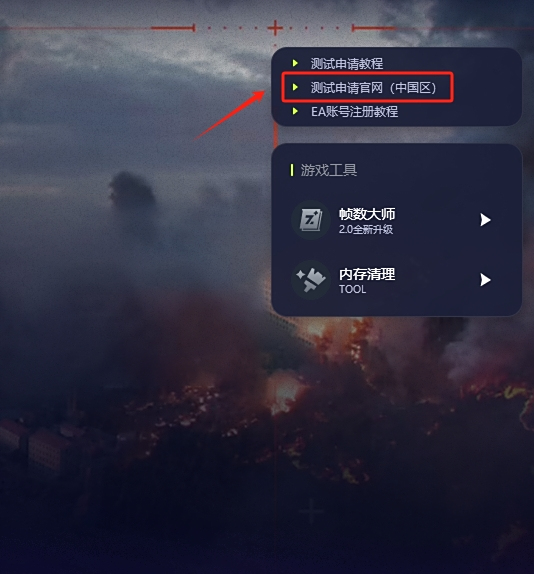Click the dark smoke cloud in background
This screenshot has width=534, height=574.
pyautogui.click(x=132, y=192)
